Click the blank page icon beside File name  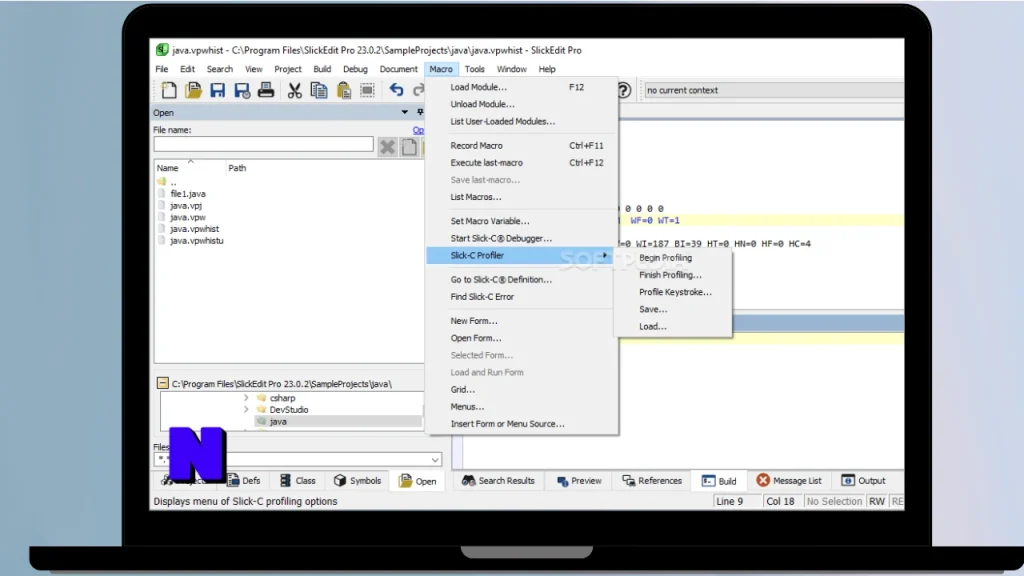(409, 146)
